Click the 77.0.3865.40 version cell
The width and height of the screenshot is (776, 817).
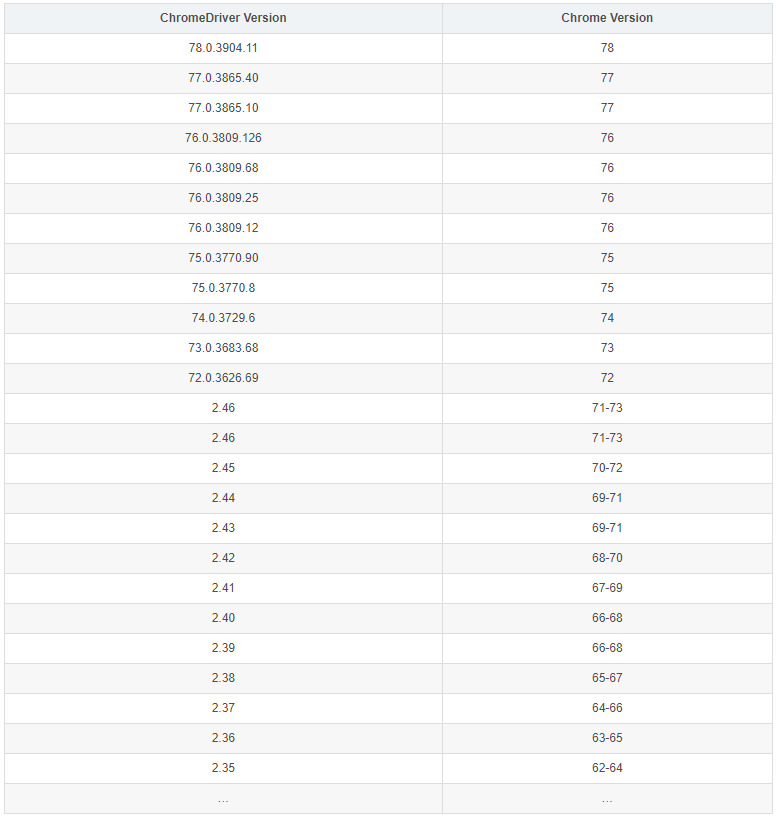click(223, 78)
